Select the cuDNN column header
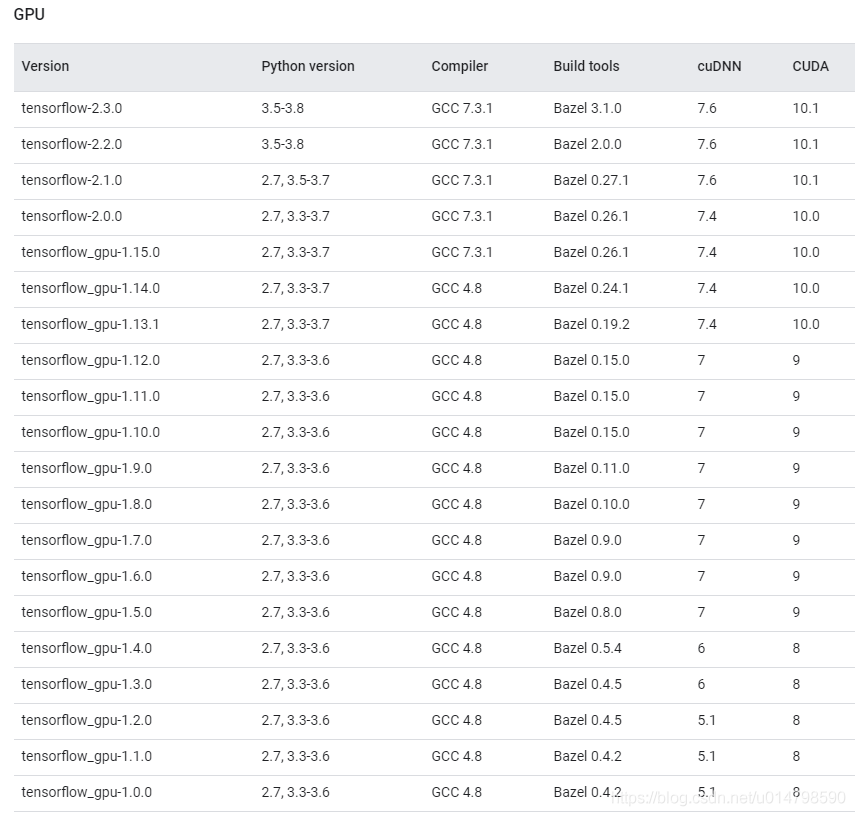Viewport: 855px width, 816px height. 719,66
